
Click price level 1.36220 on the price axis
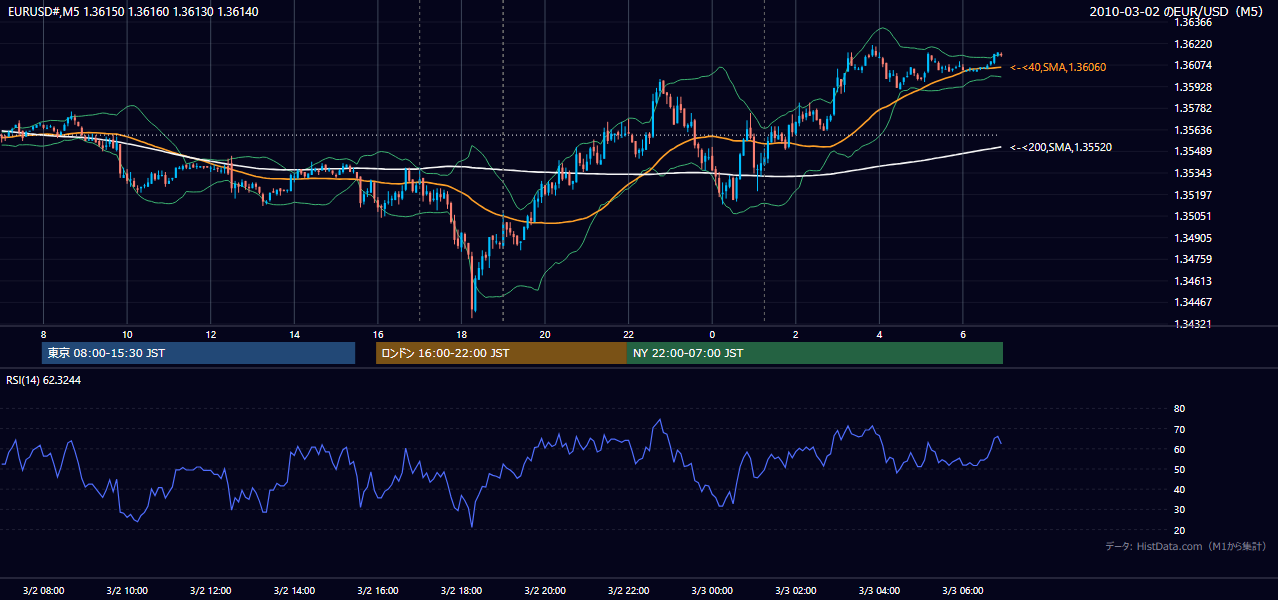click(x=1192, y=44)
